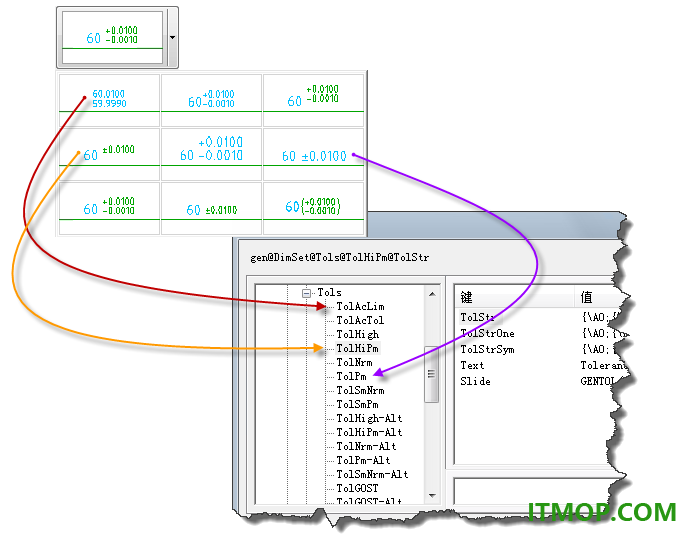Click the path text gen@DimSet@Tols@TolHiPm@TolStr
The image size is (686, 535).
click(340, 258)
